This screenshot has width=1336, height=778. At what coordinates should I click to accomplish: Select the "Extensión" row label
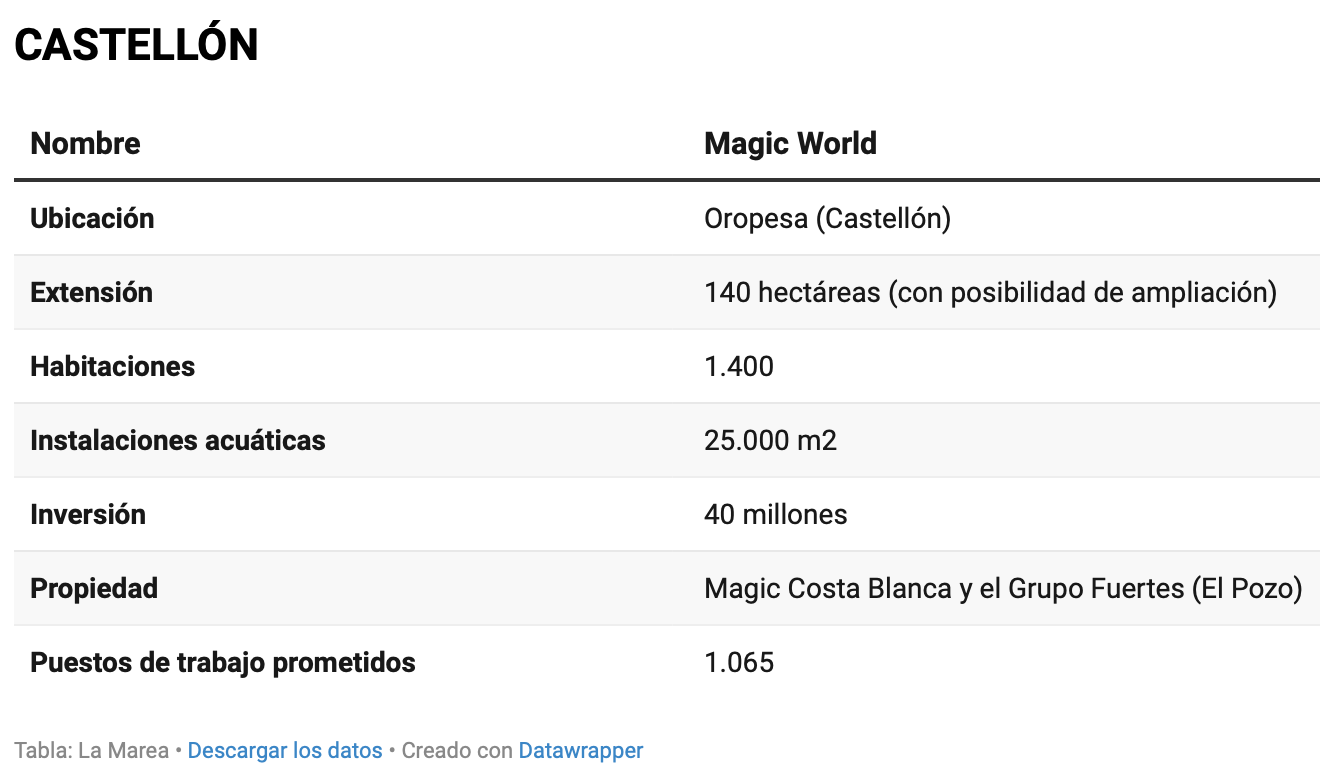[91, 292]
